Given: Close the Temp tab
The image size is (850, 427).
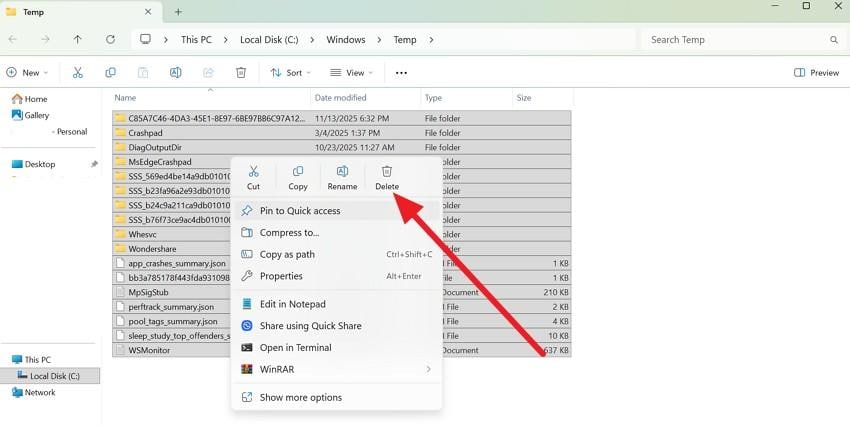Looking at the screenshot, I should pos(148,11).
